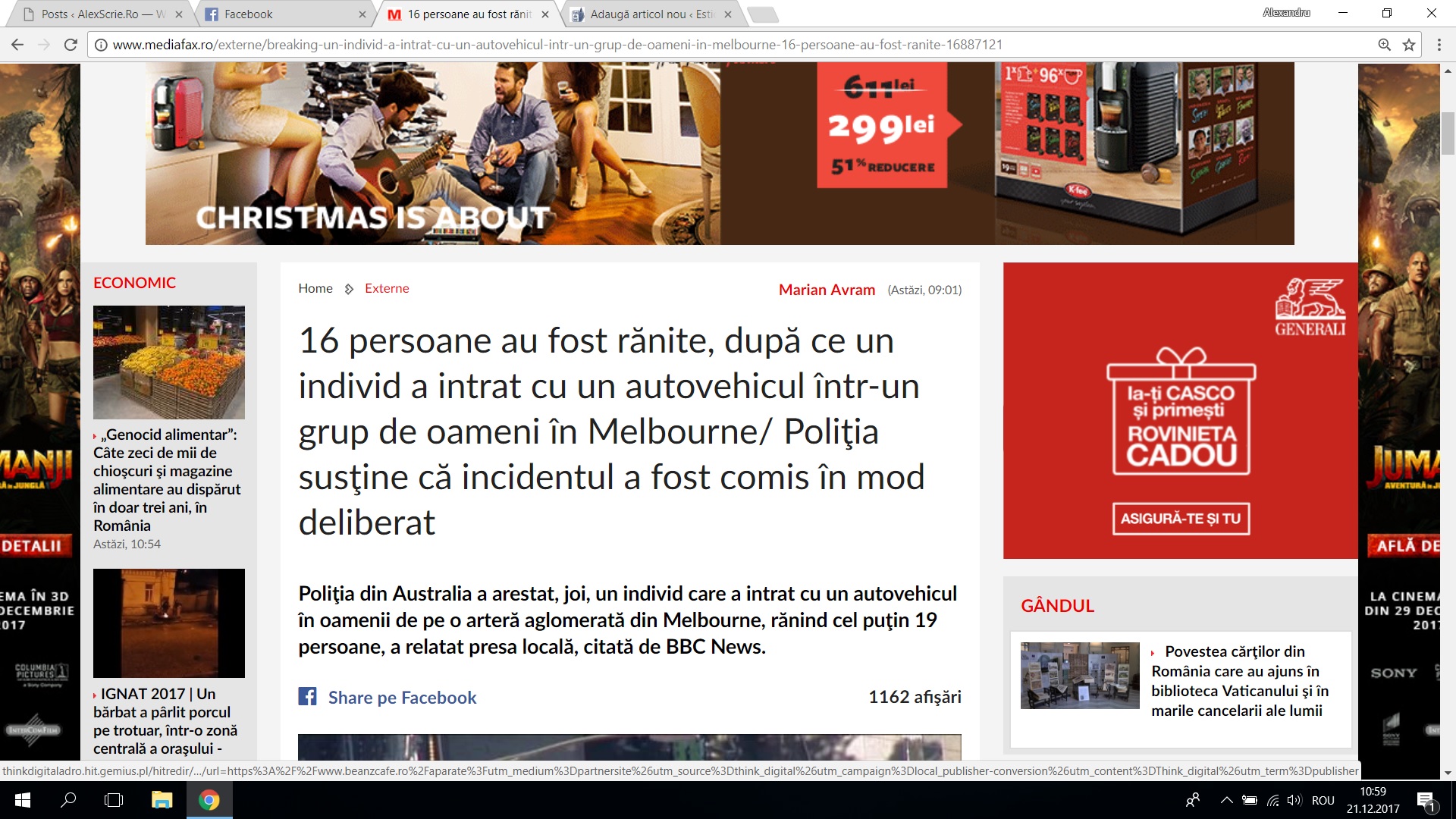This screenshot has width=1456, height=819.
Task: Close the Adaugă articol nou tab
Action: tap(728, 14)
